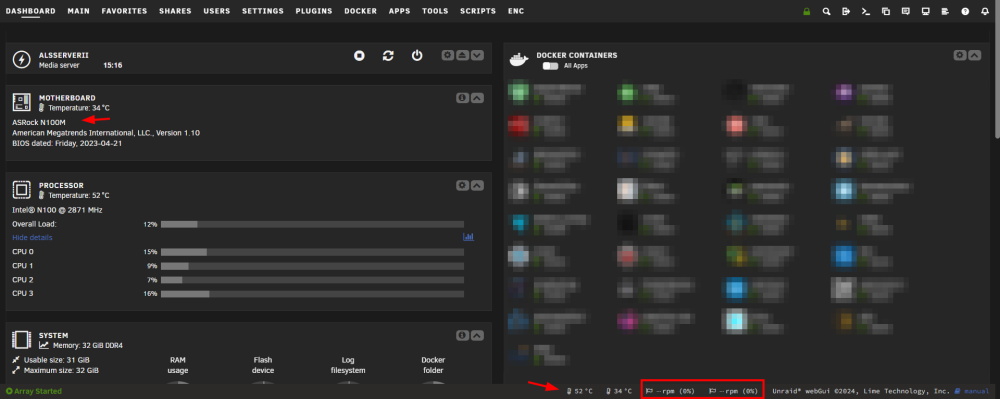Image resolution: width=1000 pixels, height=399 pixels.
Task: Click the 52 °C footer temperature
Action: pyautogui.click(x=580, y=391)
